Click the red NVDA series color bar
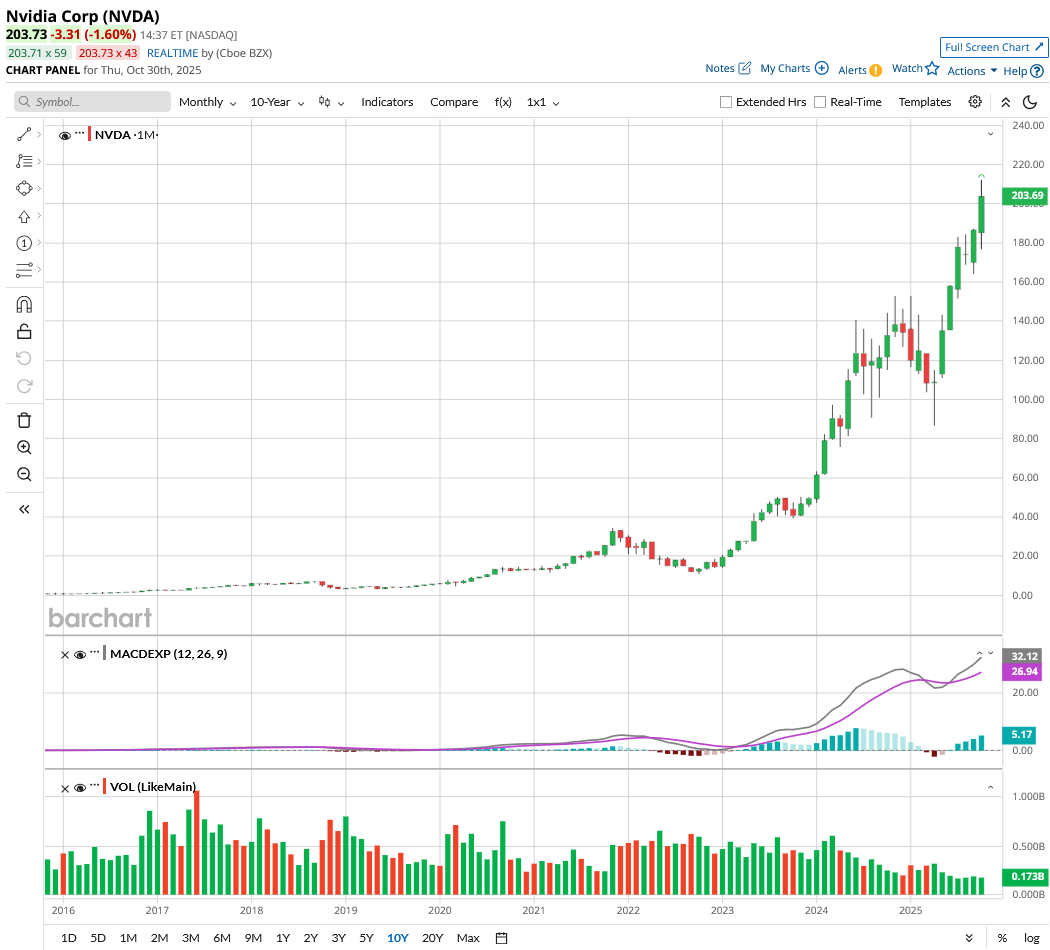The height and width of the screenshot is (950, 1050). pyautogui.click(x=90, y=134)
